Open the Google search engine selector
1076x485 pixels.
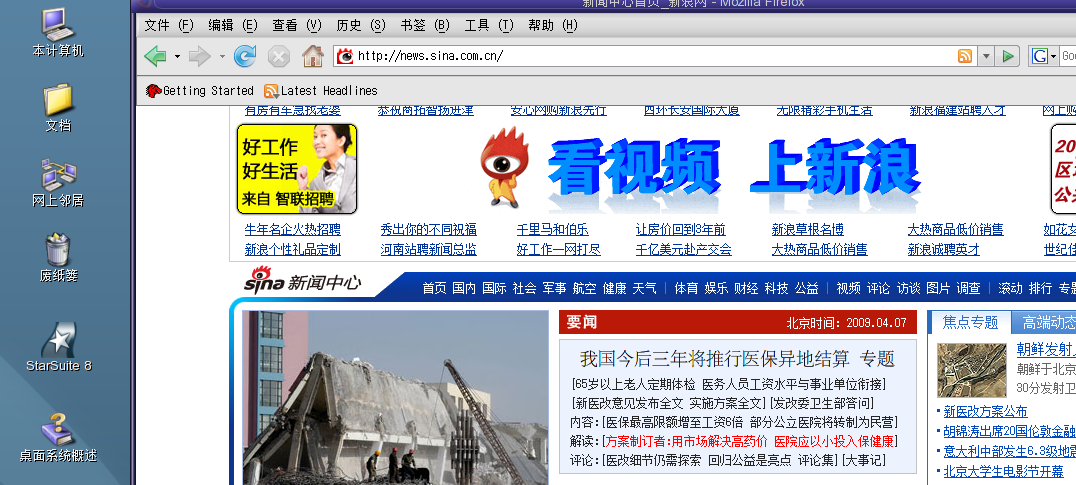[x=1044, y=56]
